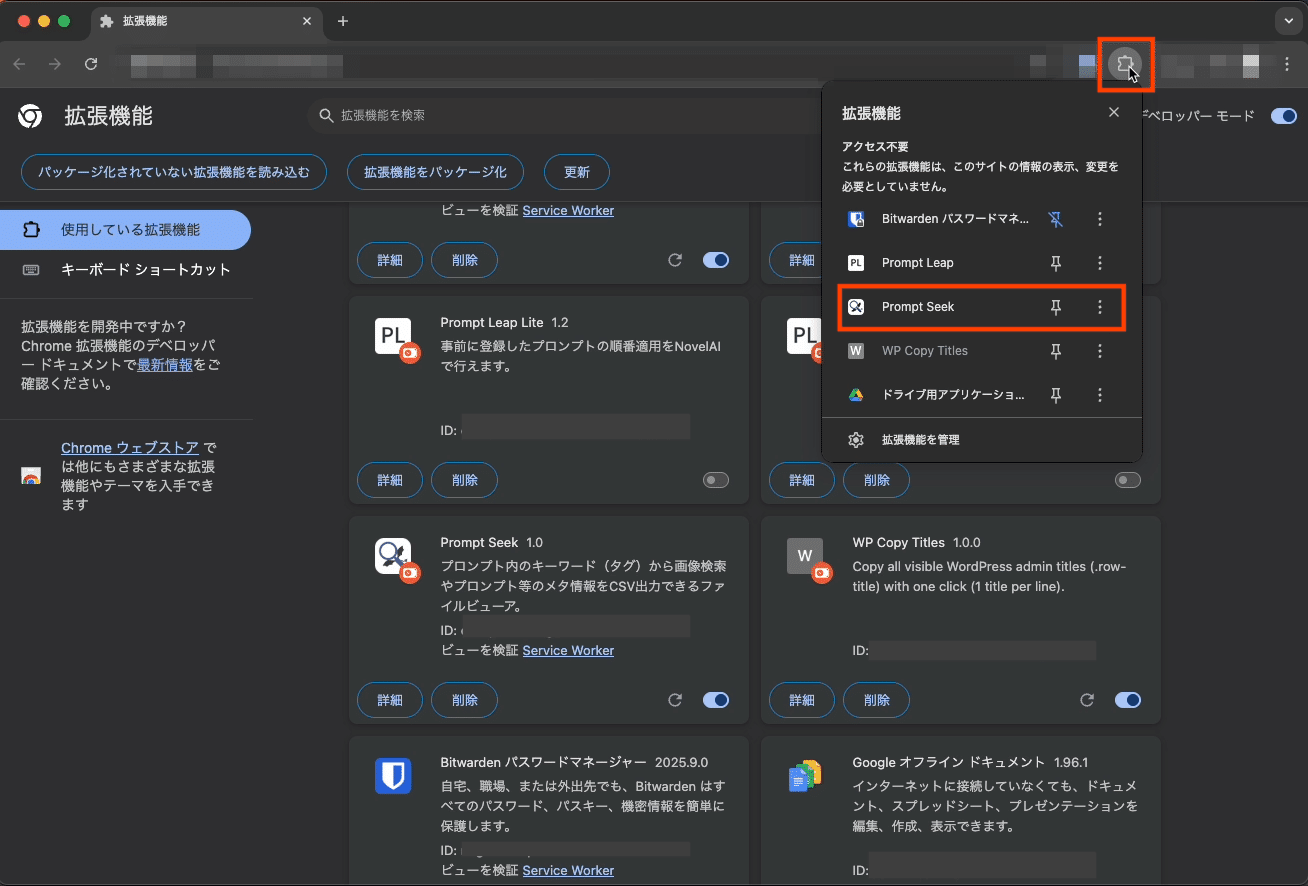Open キーボード ショートカット in the sidebar

(x=125, y=270)
